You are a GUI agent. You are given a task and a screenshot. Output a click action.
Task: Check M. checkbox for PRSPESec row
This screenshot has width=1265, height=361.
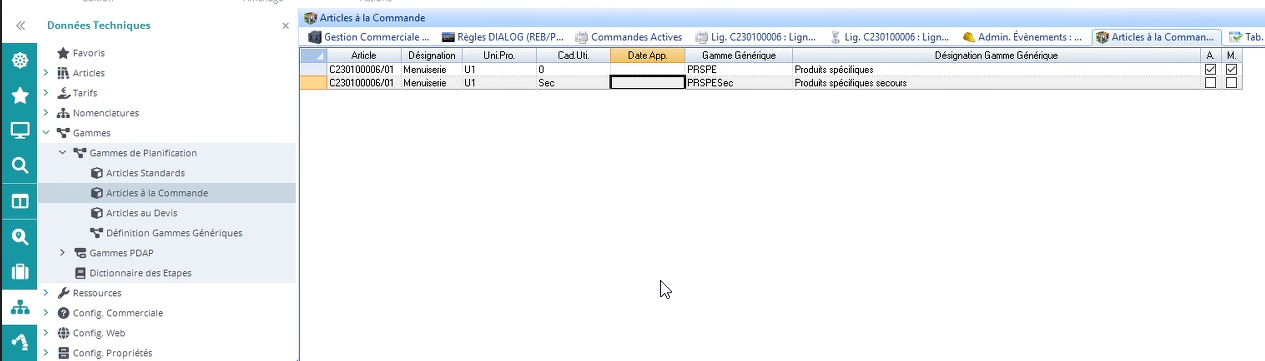click(x=1231, y=83)
